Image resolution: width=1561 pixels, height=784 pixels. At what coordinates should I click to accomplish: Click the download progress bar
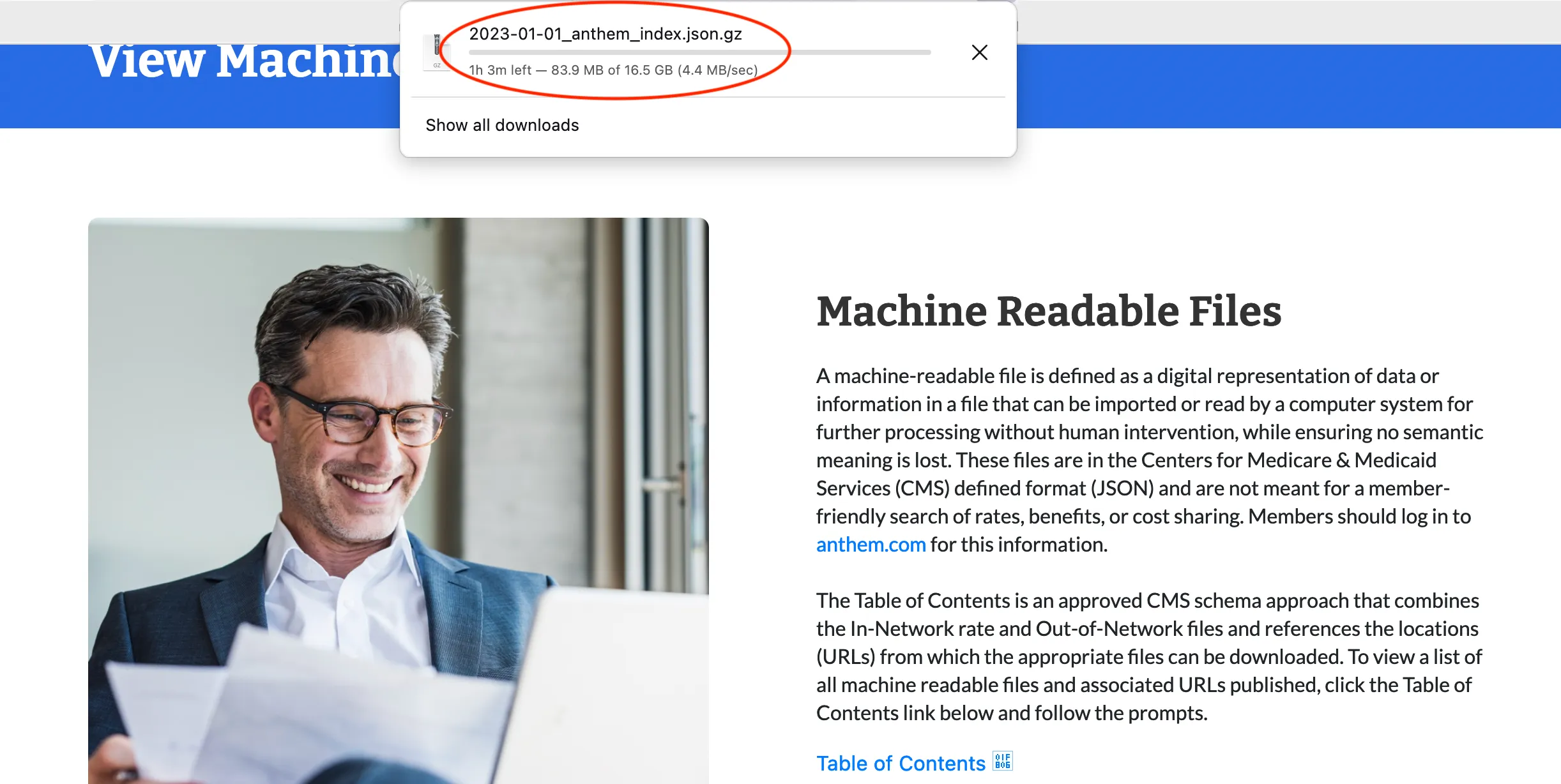click(x=699, y=52)
